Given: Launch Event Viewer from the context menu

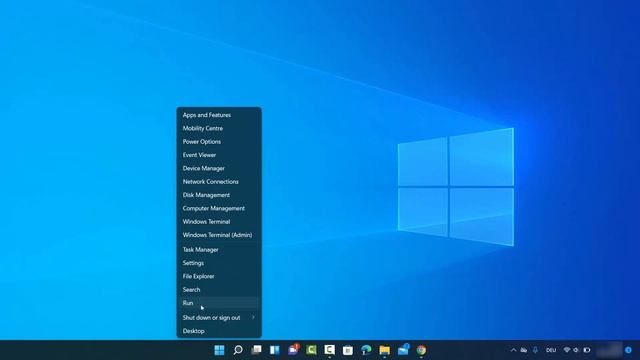Looking at the screenshot, I should click(219, 155).
